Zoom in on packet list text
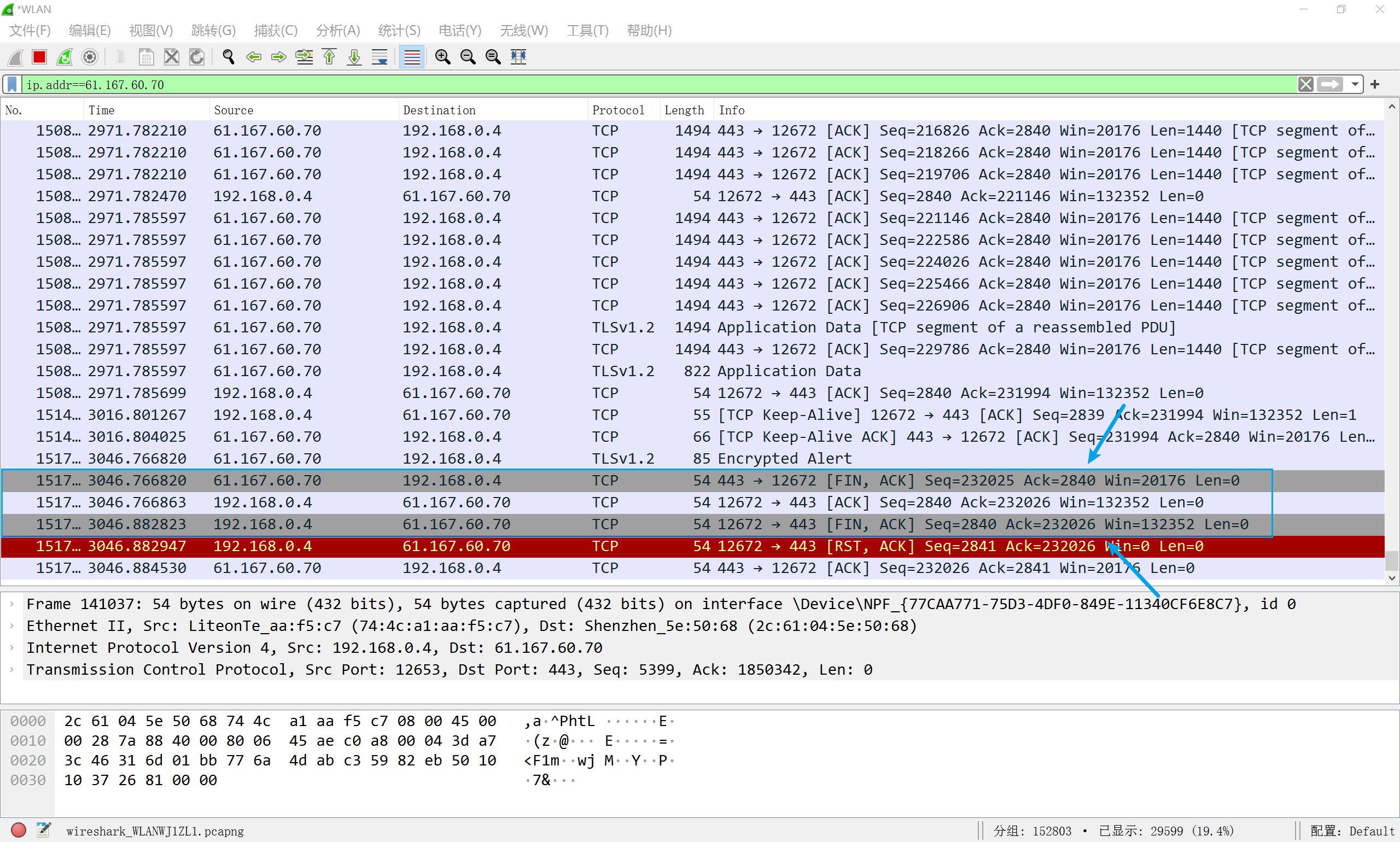This screenshot has width=1400, height=842. point(442,57)
